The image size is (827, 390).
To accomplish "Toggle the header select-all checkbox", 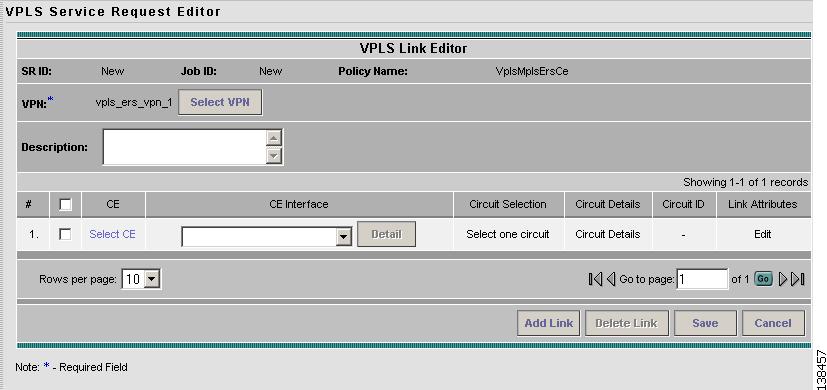I will [x=65, y=204].
